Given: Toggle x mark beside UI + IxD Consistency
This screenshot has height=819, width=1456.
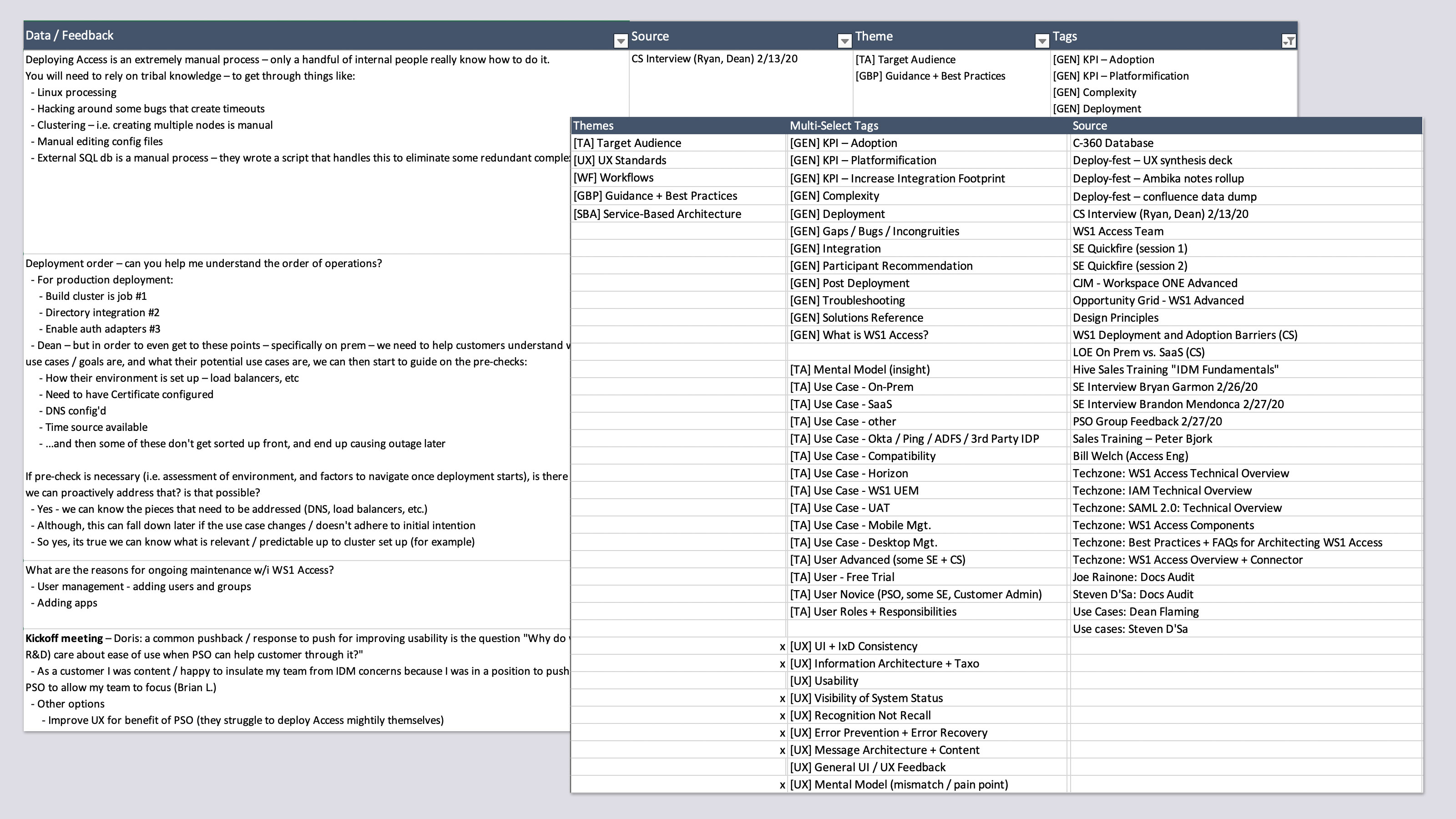Looking at the screenshot, I should pos(782,647).
